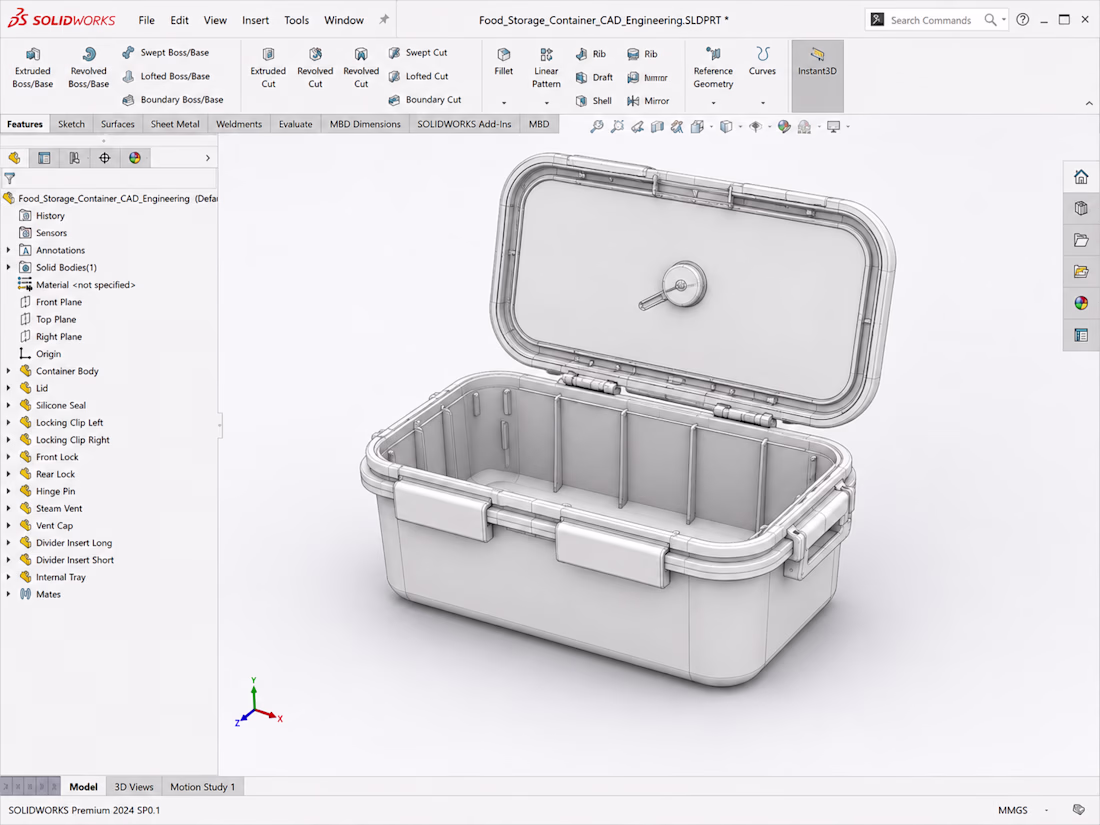Activate the Section View icon
The image size is (1100, 825).
pyautogui.click(x=657, y=126)
